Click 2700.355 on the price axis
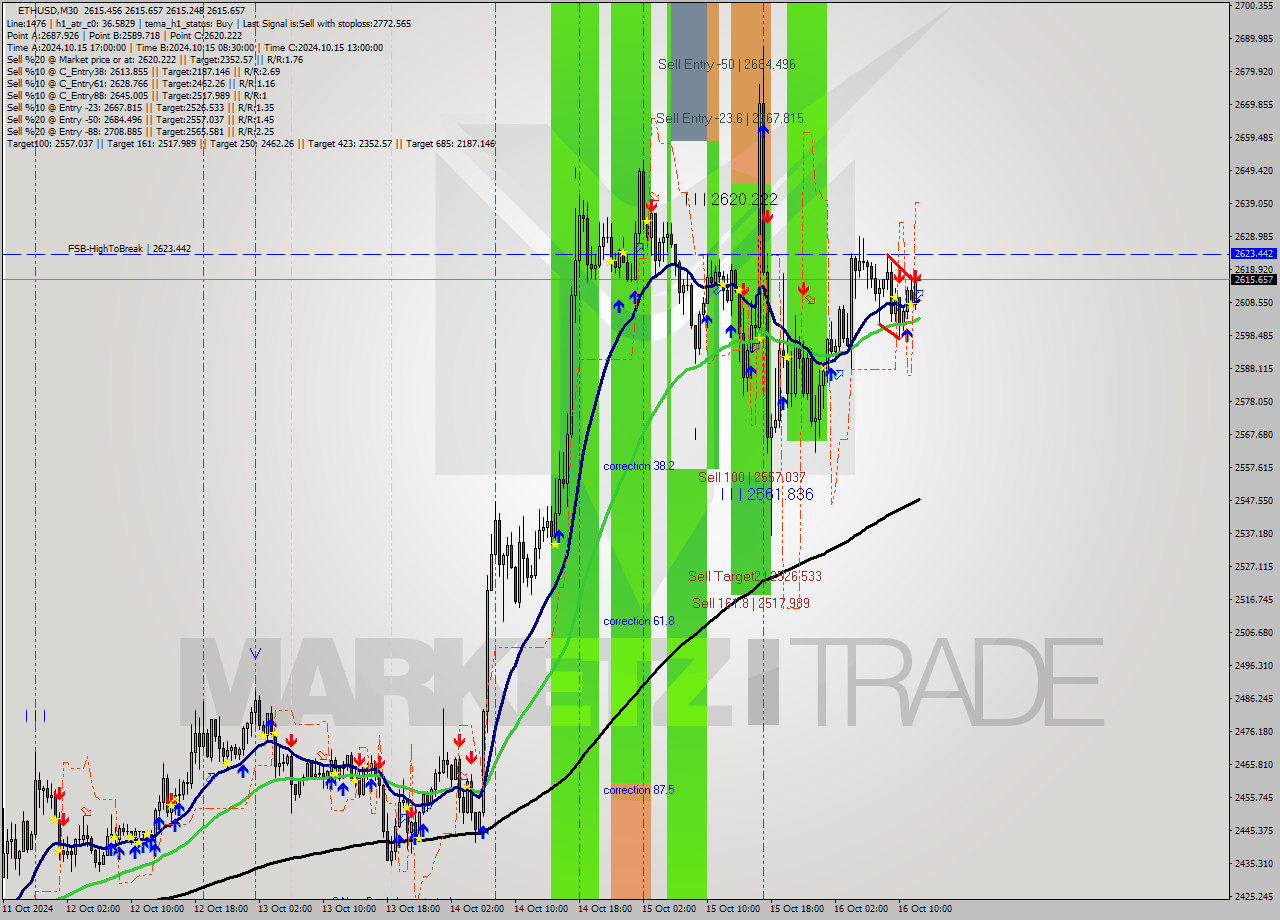 pyautogui.click(x=1254, y=6)
